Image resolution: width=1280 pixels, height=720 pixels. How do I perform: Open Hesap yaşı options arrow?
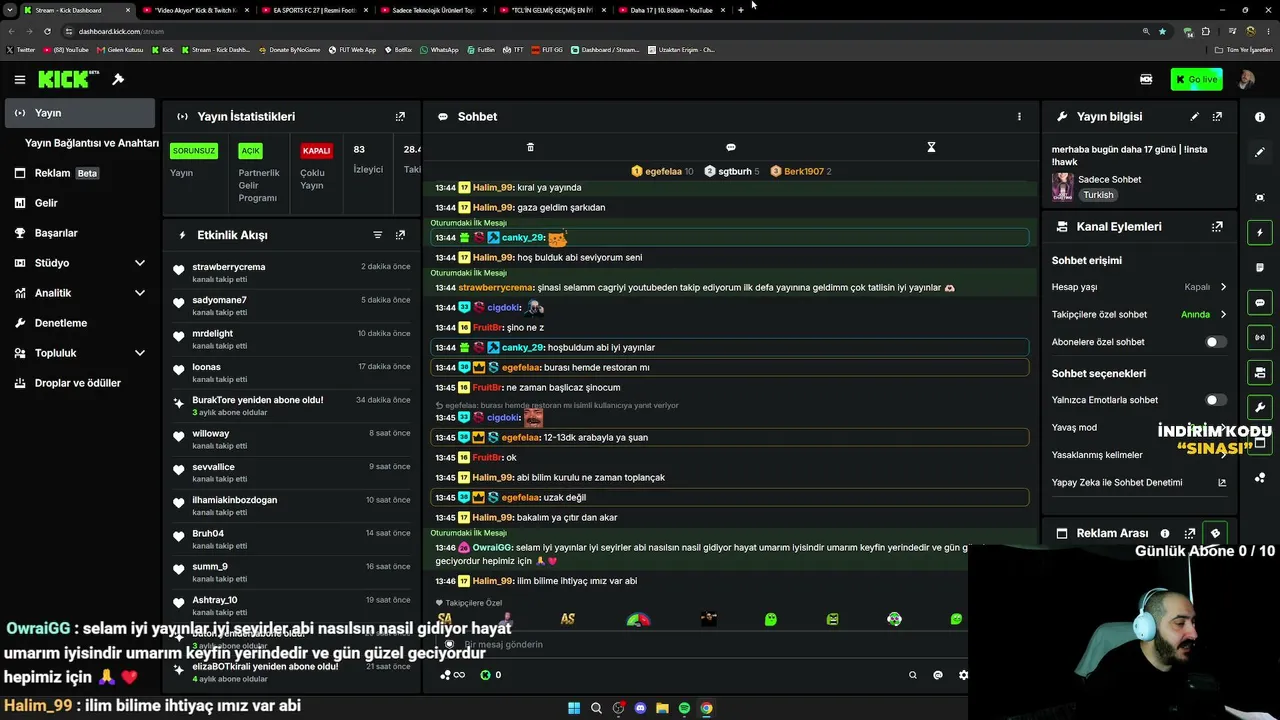1223,287
